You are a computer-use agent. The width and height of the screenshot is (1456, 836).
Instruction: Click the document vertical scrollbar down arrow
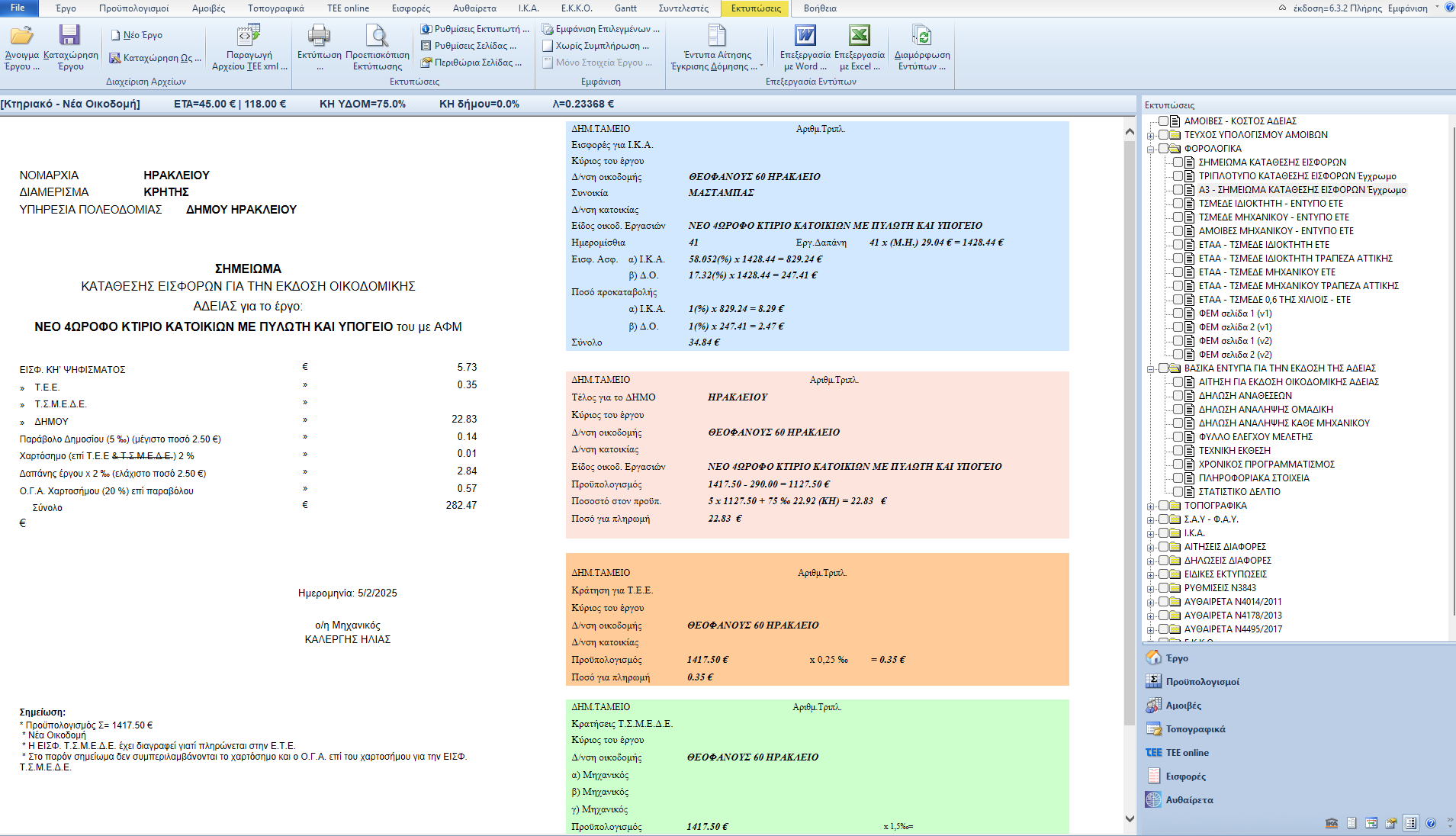coord(1130,818)
